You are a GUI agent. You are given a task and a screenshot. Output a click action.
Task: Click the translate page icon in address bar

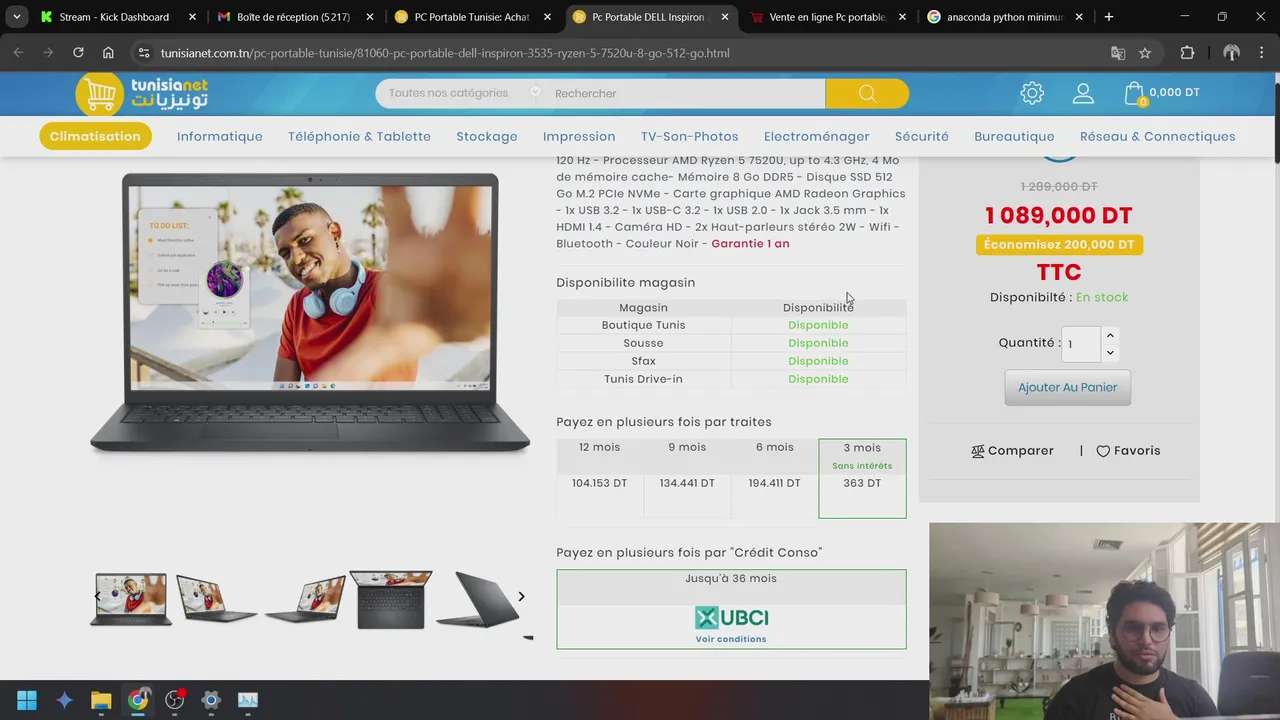[x=1118, y=53]
